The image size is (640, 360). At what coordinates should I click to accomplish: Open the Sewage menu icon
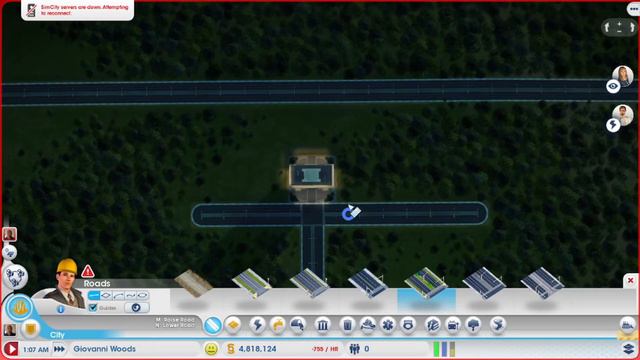point(298,325)
